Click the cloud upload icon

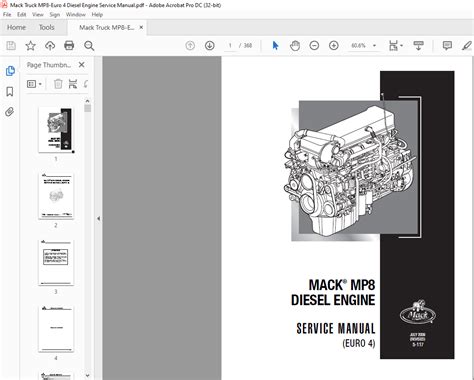pos(50,46)
